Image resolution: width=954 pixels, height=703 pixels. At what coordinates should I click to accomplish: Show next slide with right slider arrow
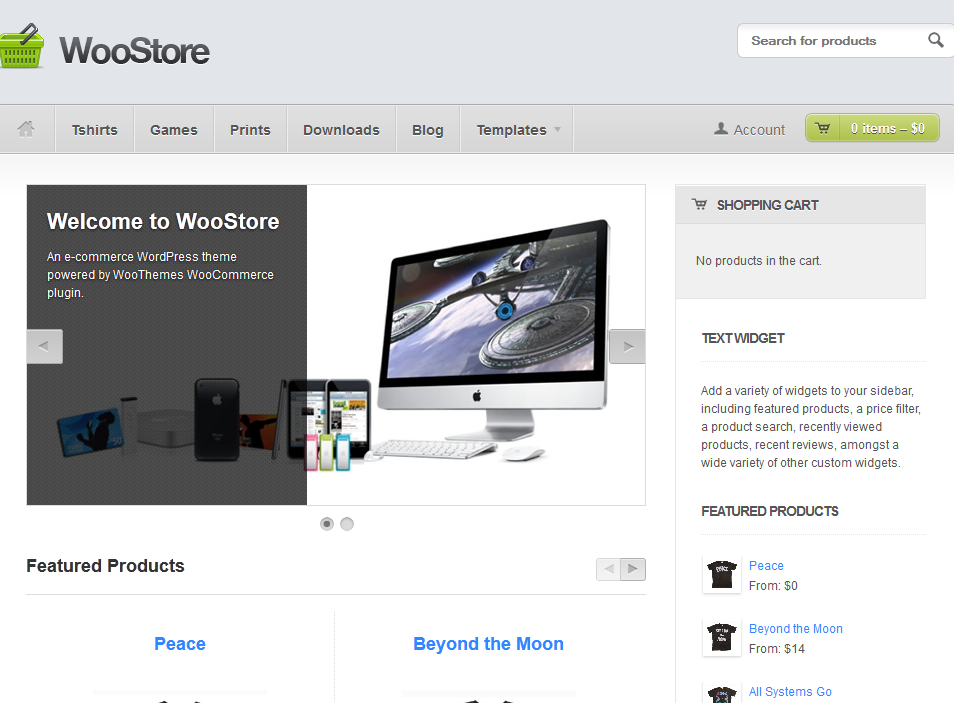point(627,346)
